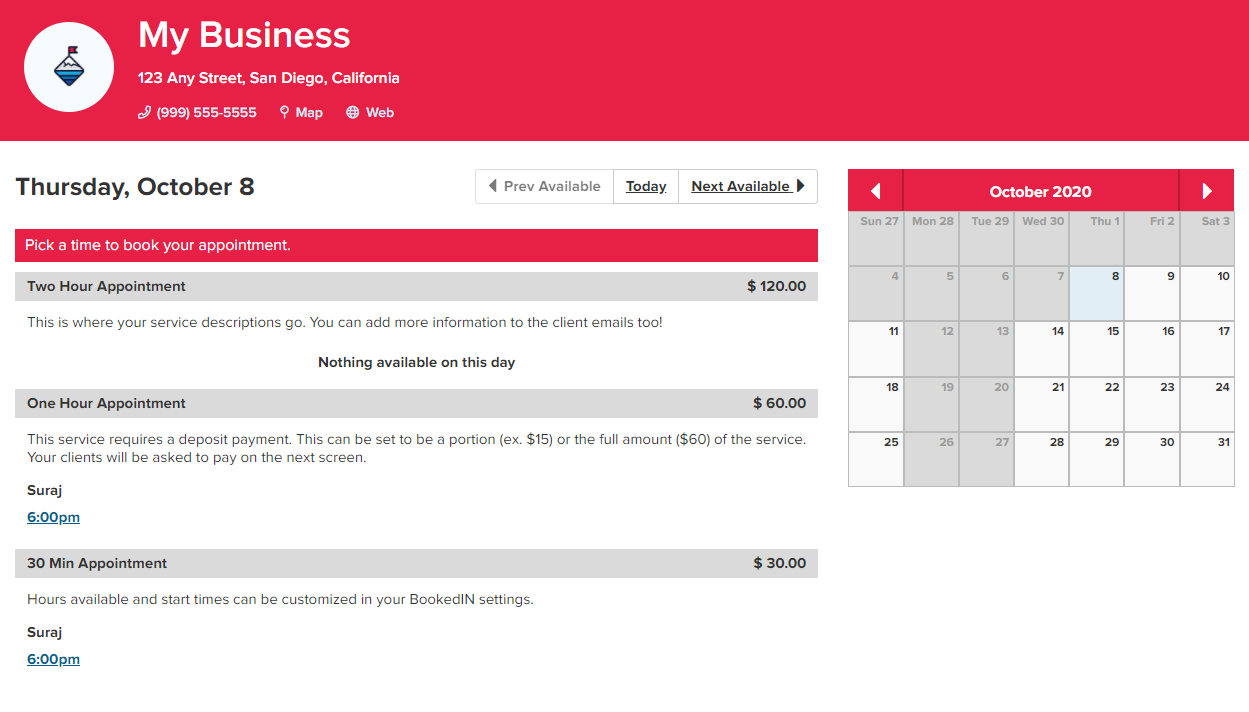
Task: Open the Map link
Action: [309, 113]
